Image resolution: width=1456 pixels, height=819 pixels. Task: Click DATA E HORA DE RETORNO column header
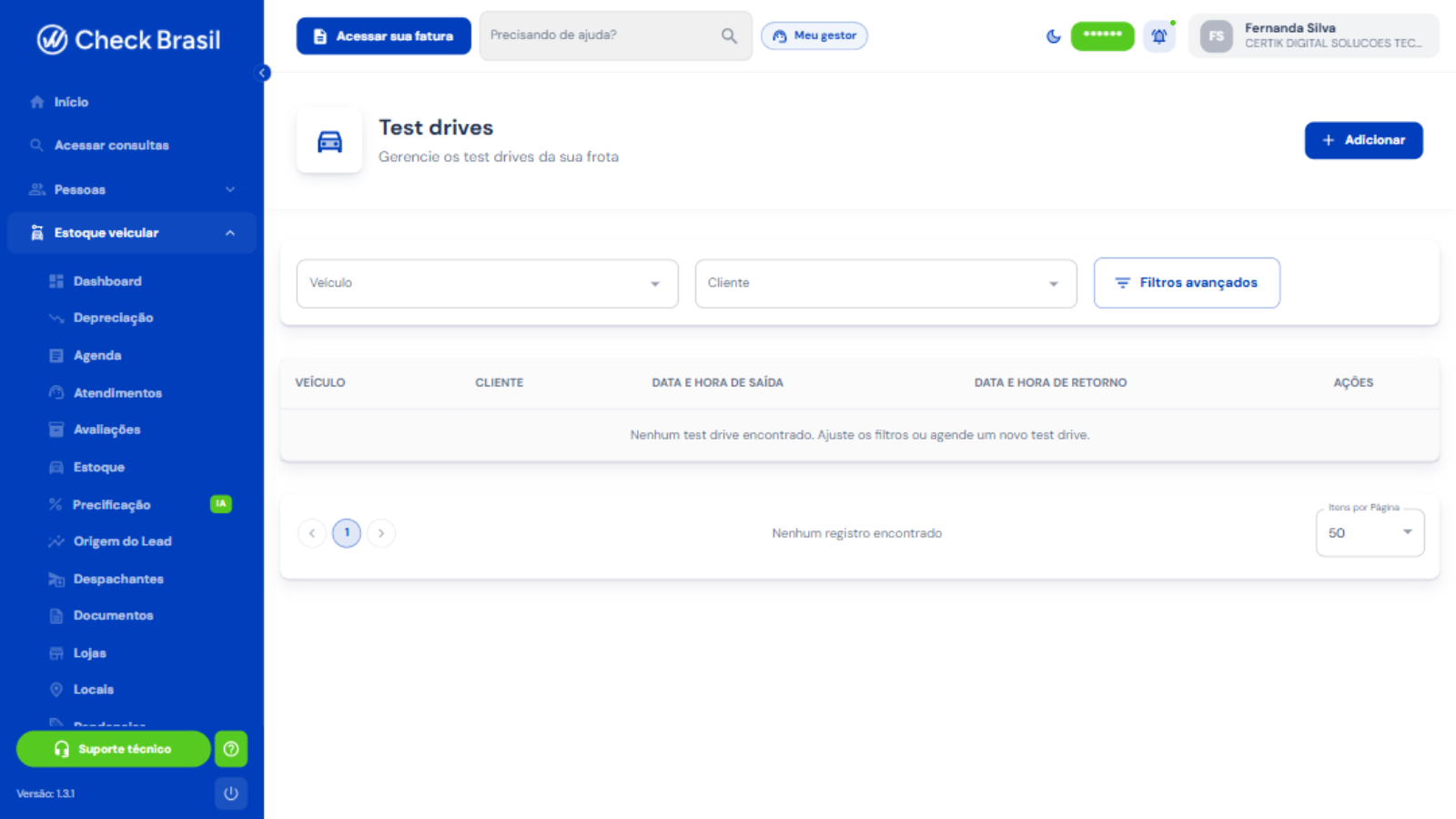click(1050, 383)
